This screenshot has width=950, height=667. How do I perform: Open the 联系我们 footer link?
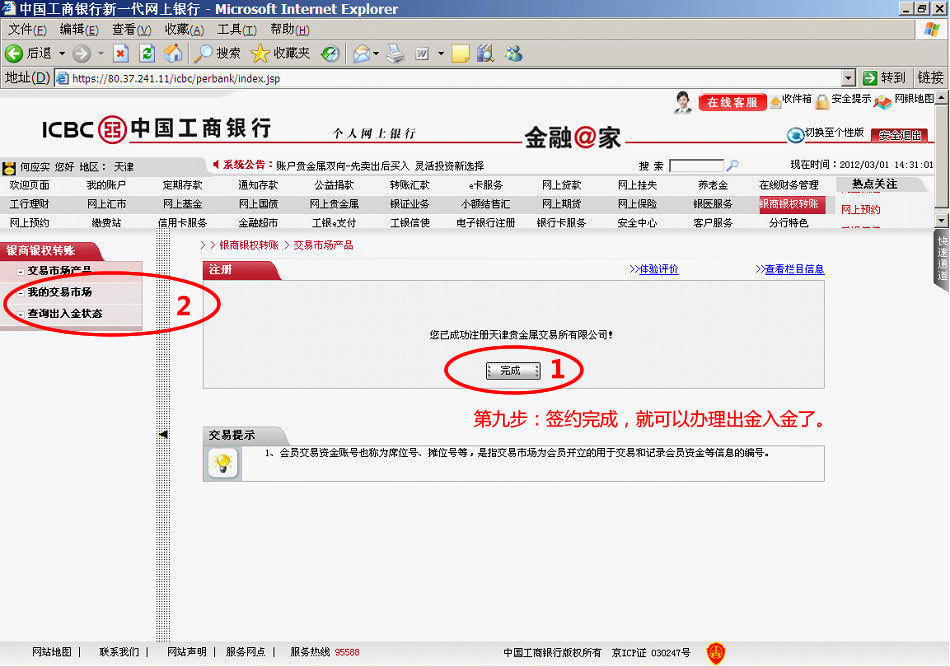(x=119, y=652)
